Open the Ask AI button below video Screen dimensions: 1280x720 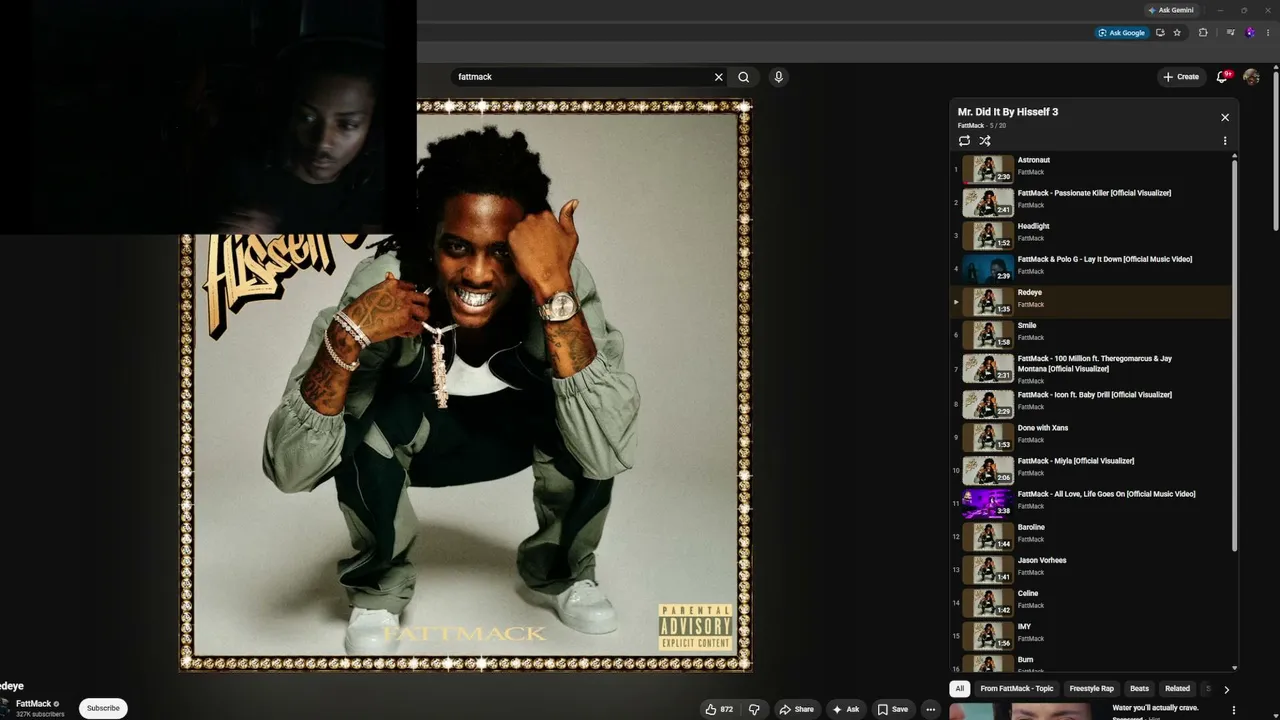click(x=845, y=709)
